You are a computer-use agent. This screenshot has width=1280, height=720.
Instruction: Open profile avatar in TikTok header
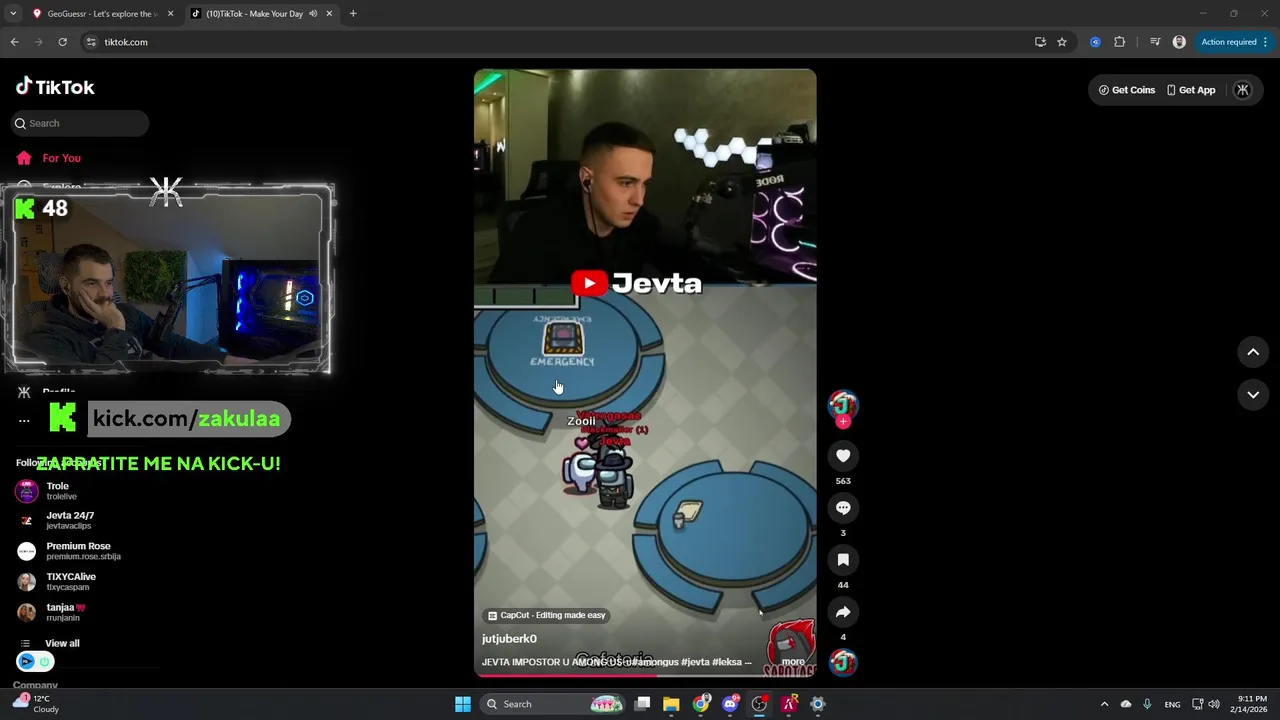tap(1243, 90)
